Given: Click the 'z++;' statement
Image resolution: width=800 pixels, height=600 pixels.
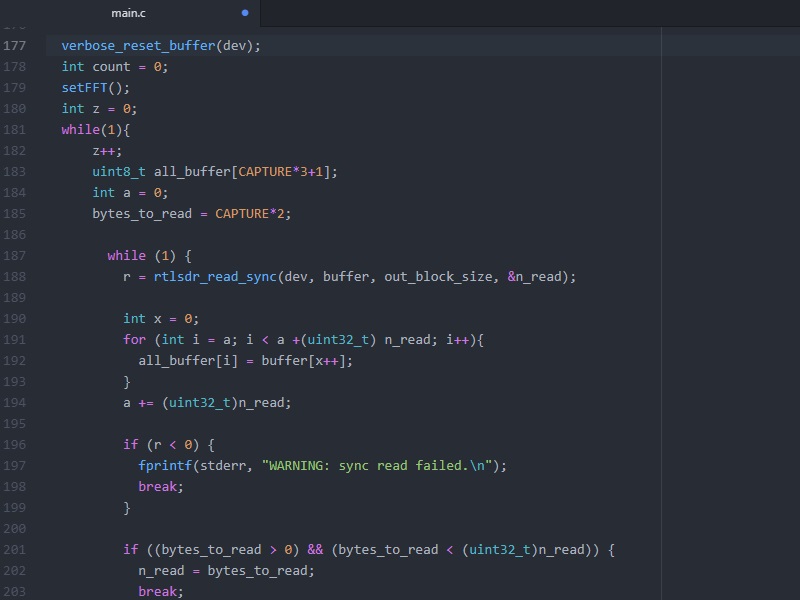Looking at the screenshot, I should (107, 151).
